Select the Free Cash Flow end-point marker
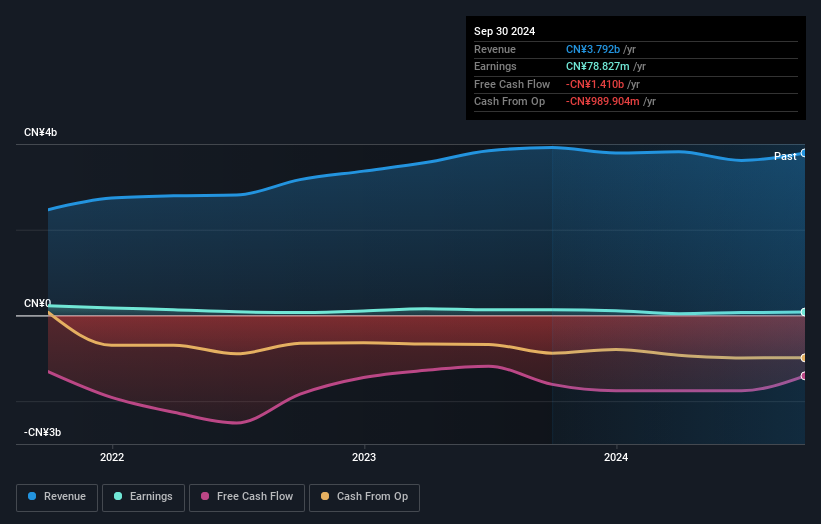The height and width of the screenshot is (524, 821). point(804,376)
